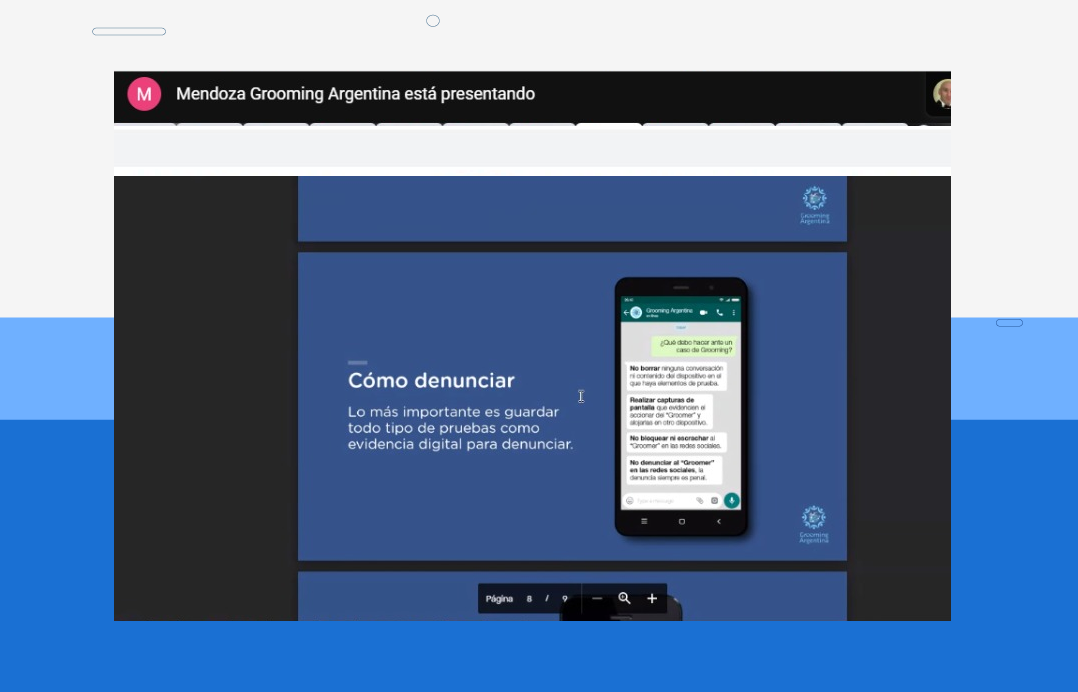Viewport: 1078px width, 692px height.
Task: Click the phone's home navigation button
Action: (x=682, y=521)
